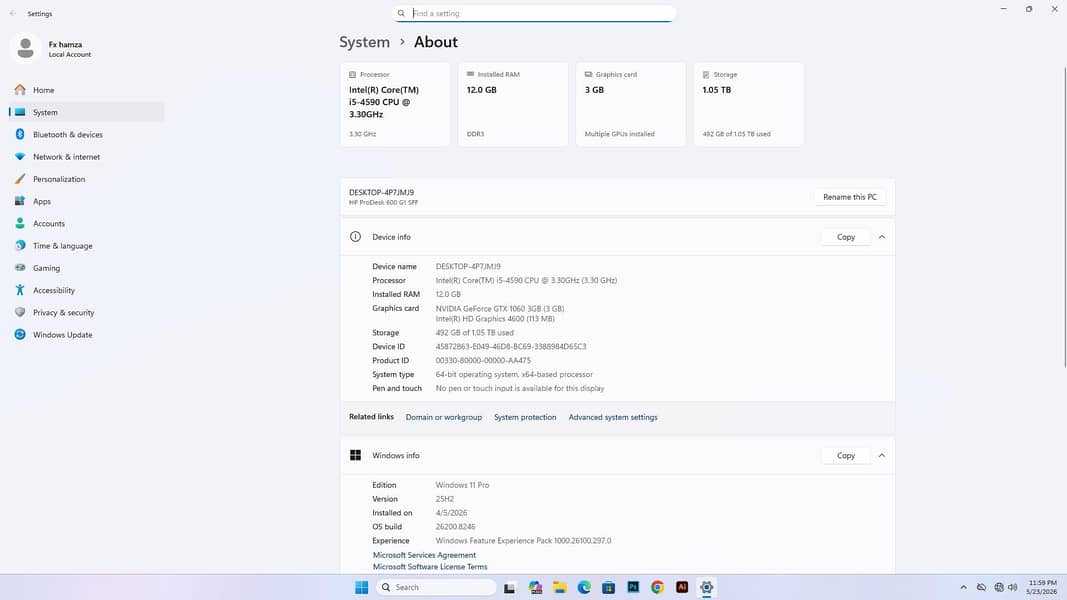The image size is (1067, 600).
Task: Select System in the sidebar
Action: point(86,112)
